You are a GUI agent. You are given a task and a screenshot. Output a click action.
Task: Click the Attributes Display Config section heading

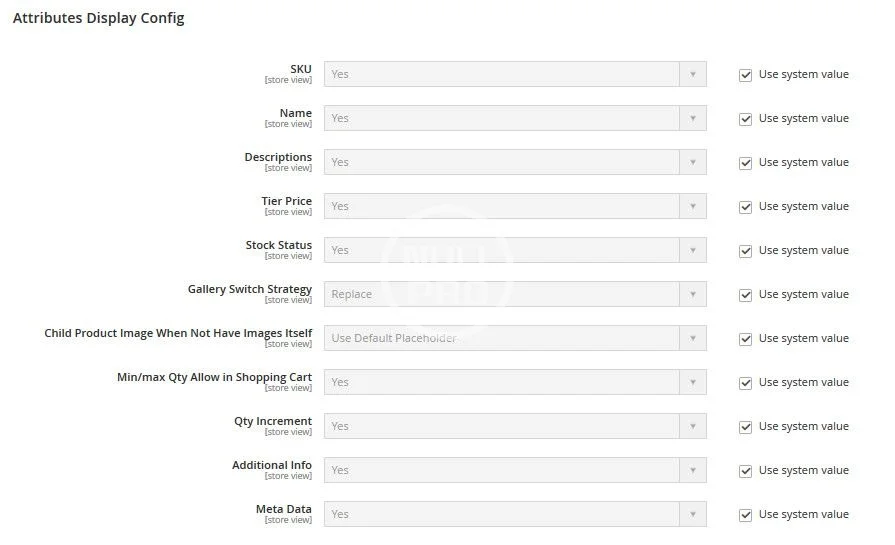click(x=98, y=18)
